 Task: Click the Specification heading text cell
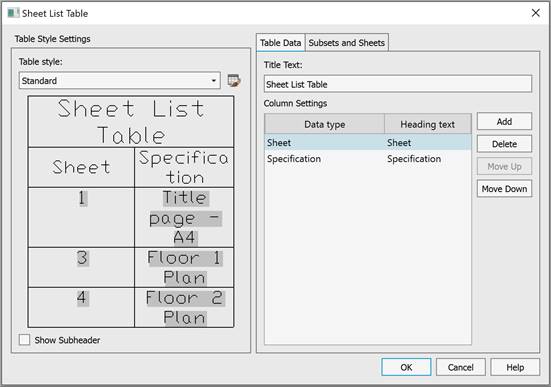point(428,159)
